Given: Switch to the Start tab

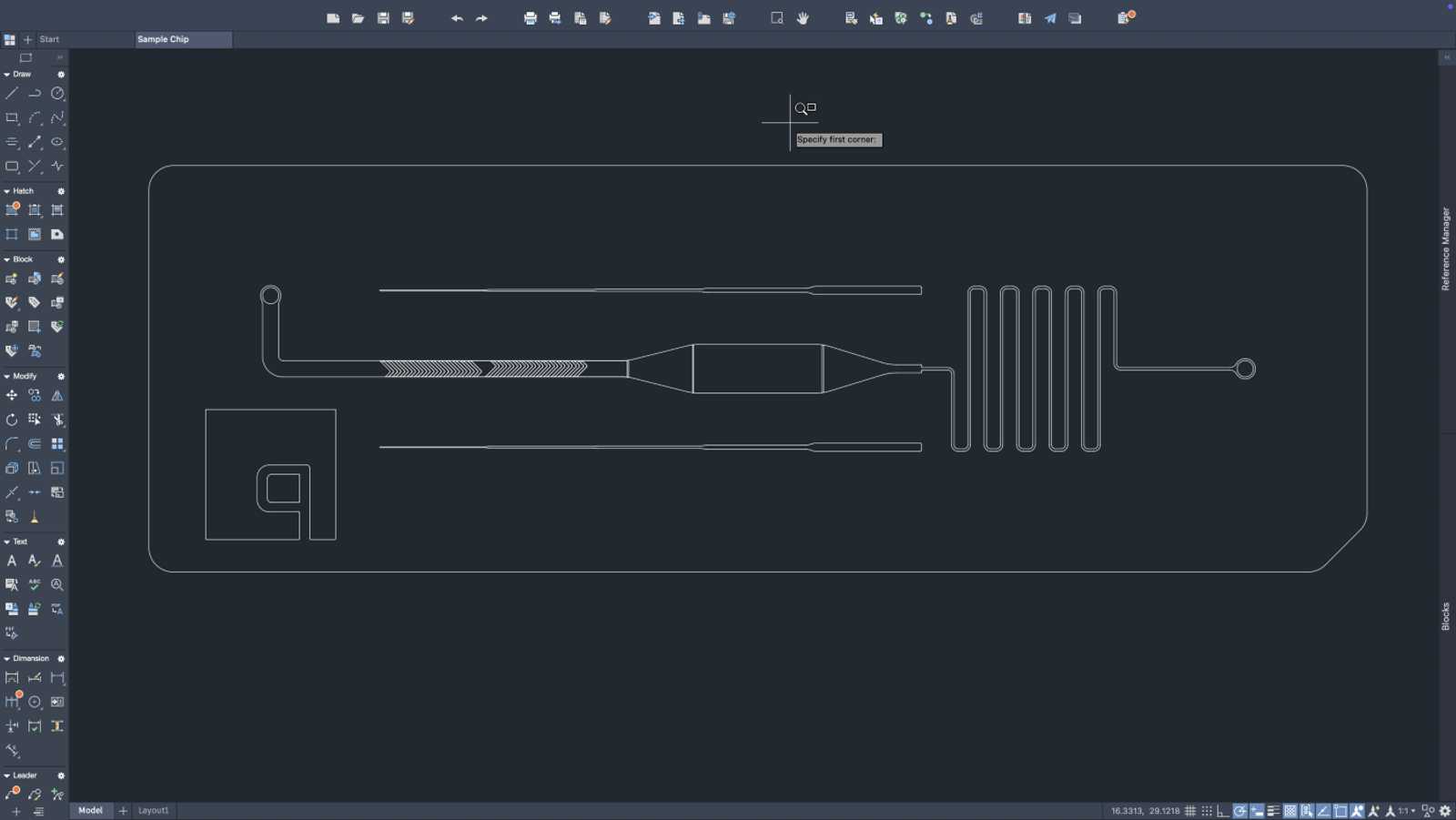Looking at the screenshot, I should click(47, 39).
